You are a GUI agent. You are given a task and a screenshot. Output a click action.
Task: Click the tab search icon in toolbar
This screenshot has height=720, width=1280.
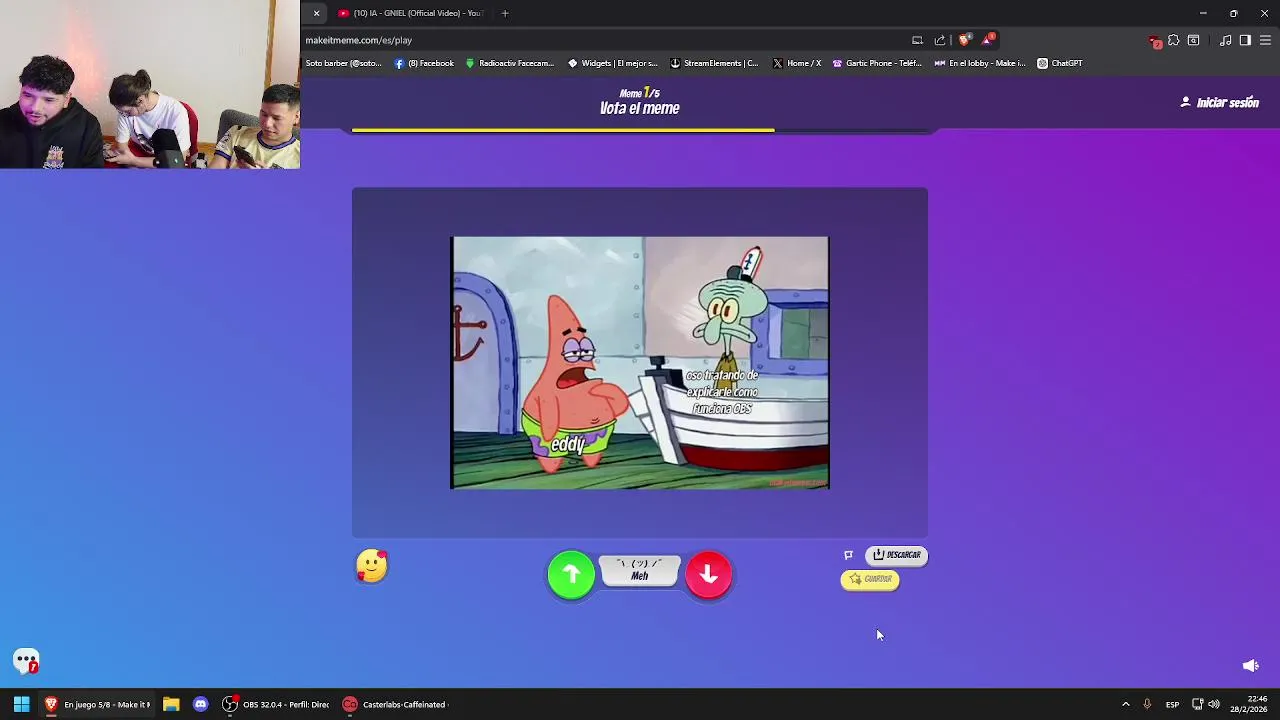(1193, 40)
